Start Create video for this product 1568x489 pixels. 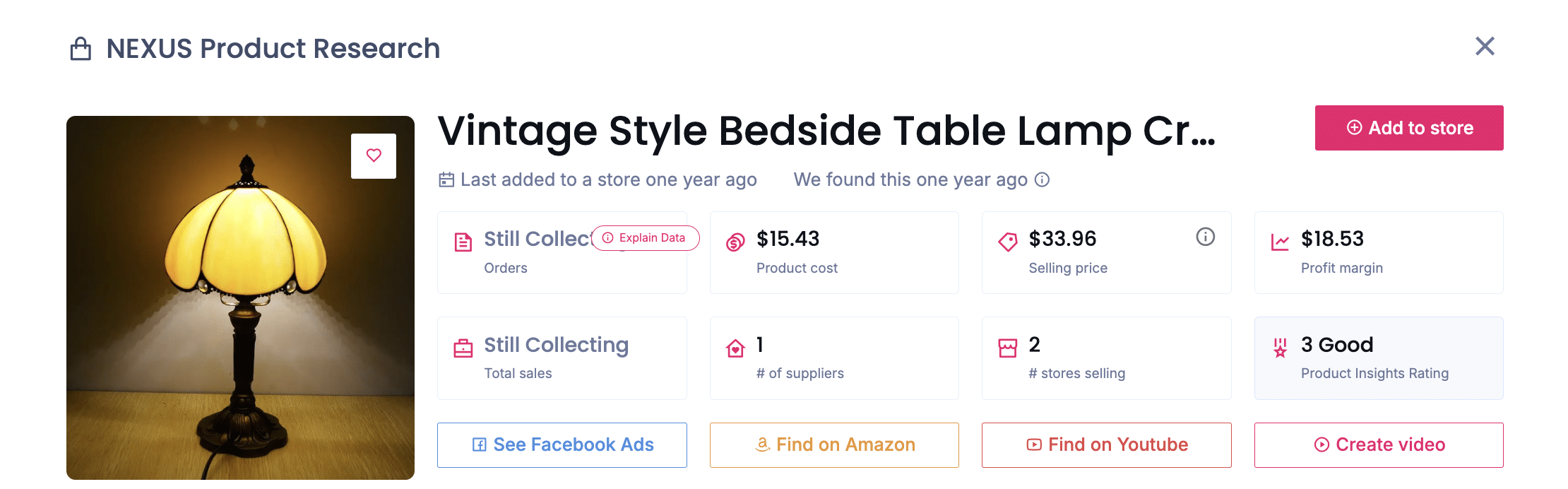pyautogui.click(x=1379, y=444)
